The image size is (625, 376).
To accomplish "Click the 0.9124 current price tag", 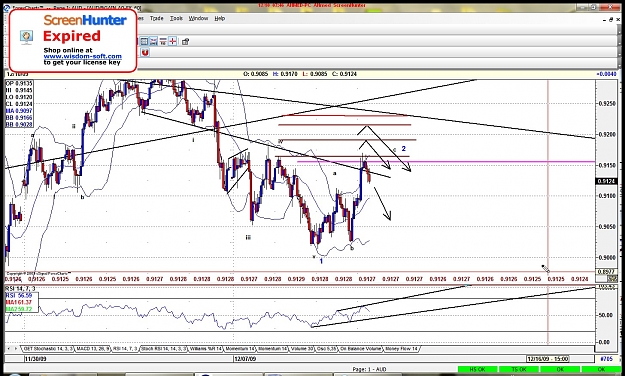I will pyautogui.click(x=607, y=181).
